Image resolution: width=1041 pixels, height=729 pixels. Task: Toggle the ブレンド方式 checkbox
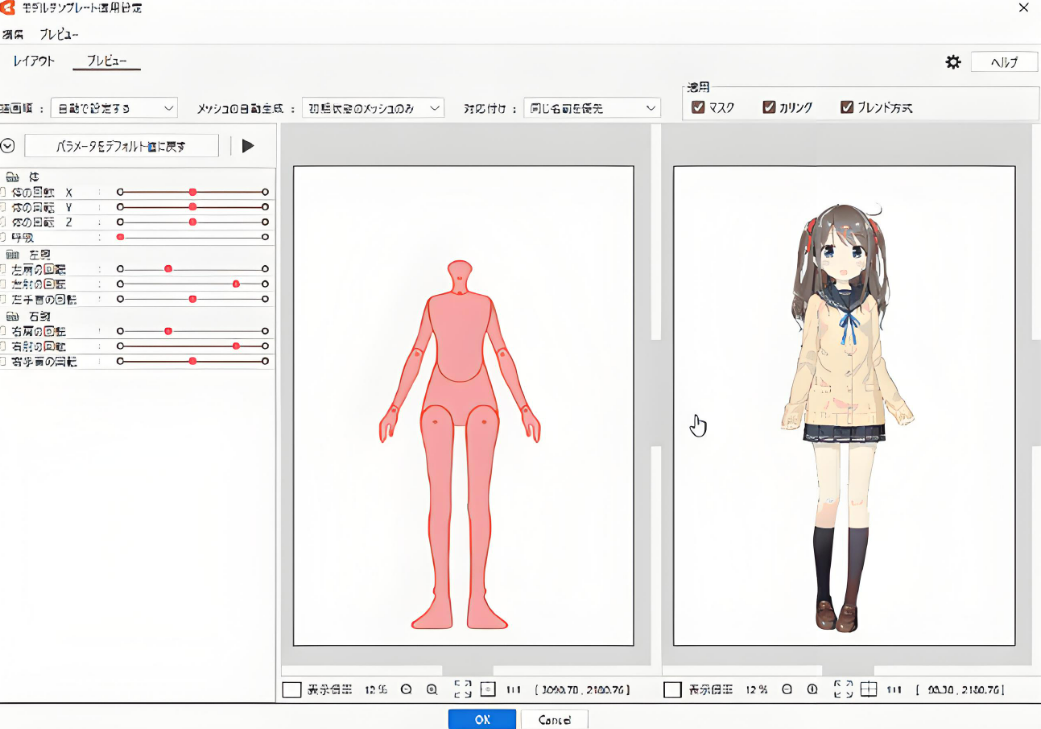pos(846,107)
